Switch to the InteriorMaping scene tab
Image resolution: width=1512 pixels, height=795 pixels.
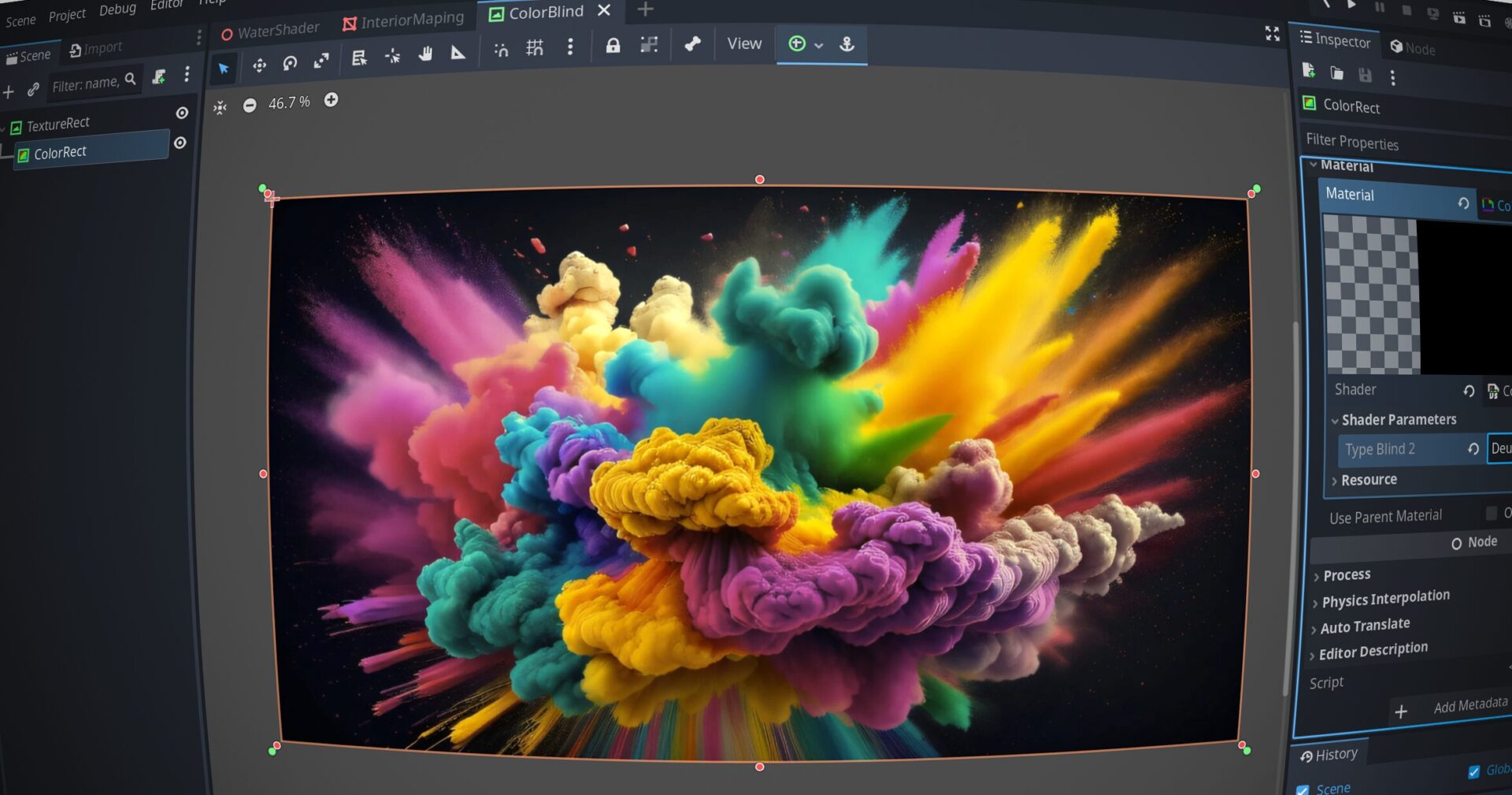[x=403, y=20]
